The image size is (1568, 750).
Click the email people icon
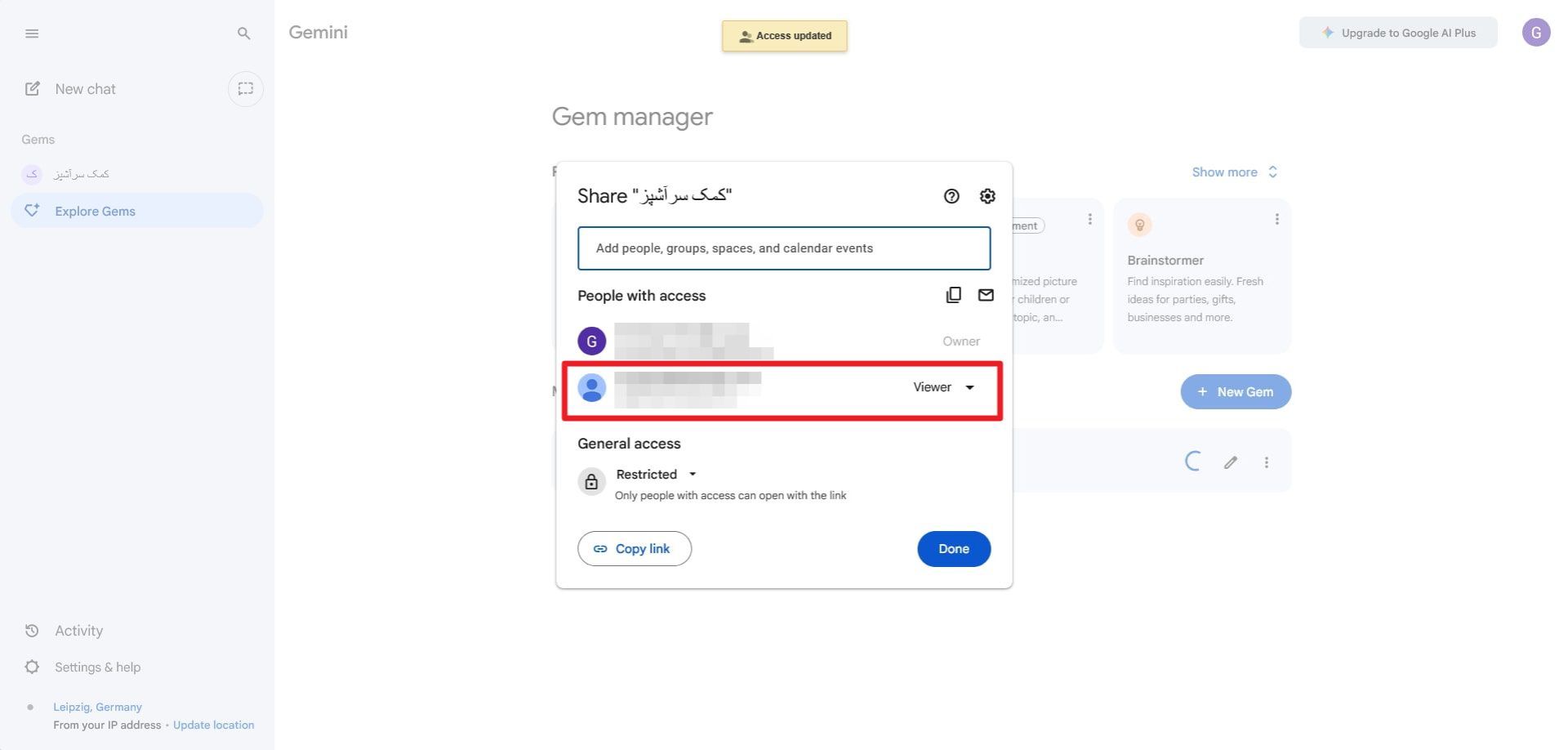coord(986,295)
